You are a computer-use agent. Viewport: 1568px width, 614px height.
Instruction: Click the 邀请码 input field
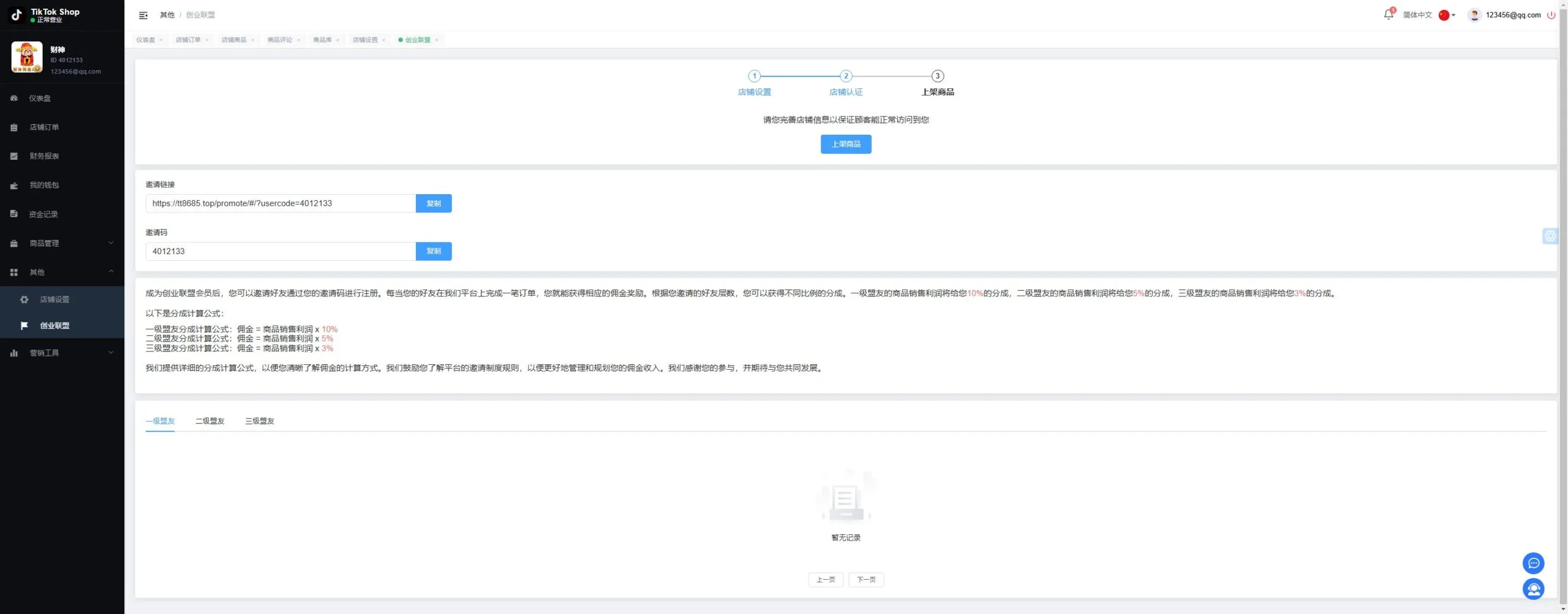[281, 251]
